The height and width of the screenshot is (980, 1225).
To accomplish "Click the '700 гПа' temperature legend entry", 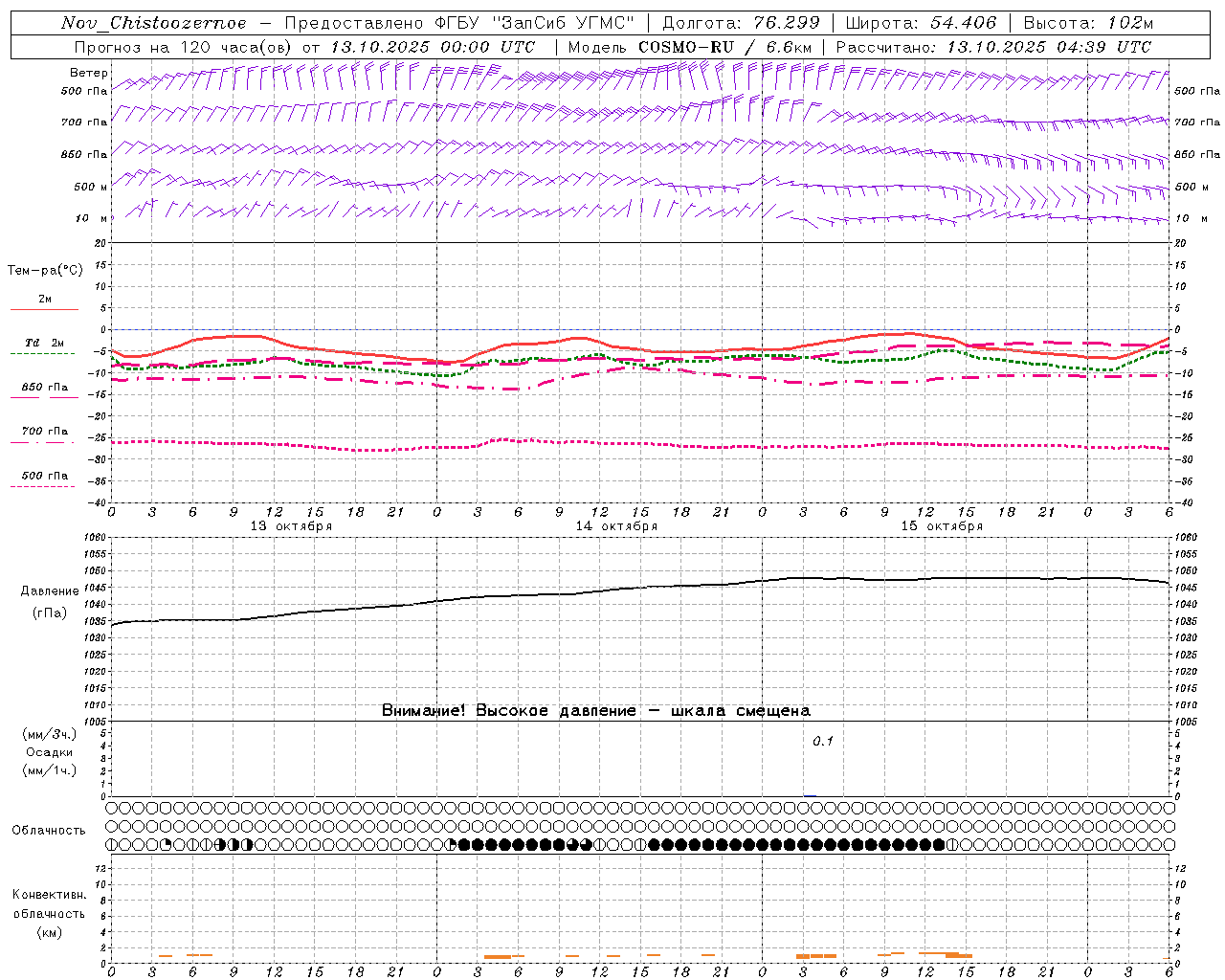I will (45, 431).
